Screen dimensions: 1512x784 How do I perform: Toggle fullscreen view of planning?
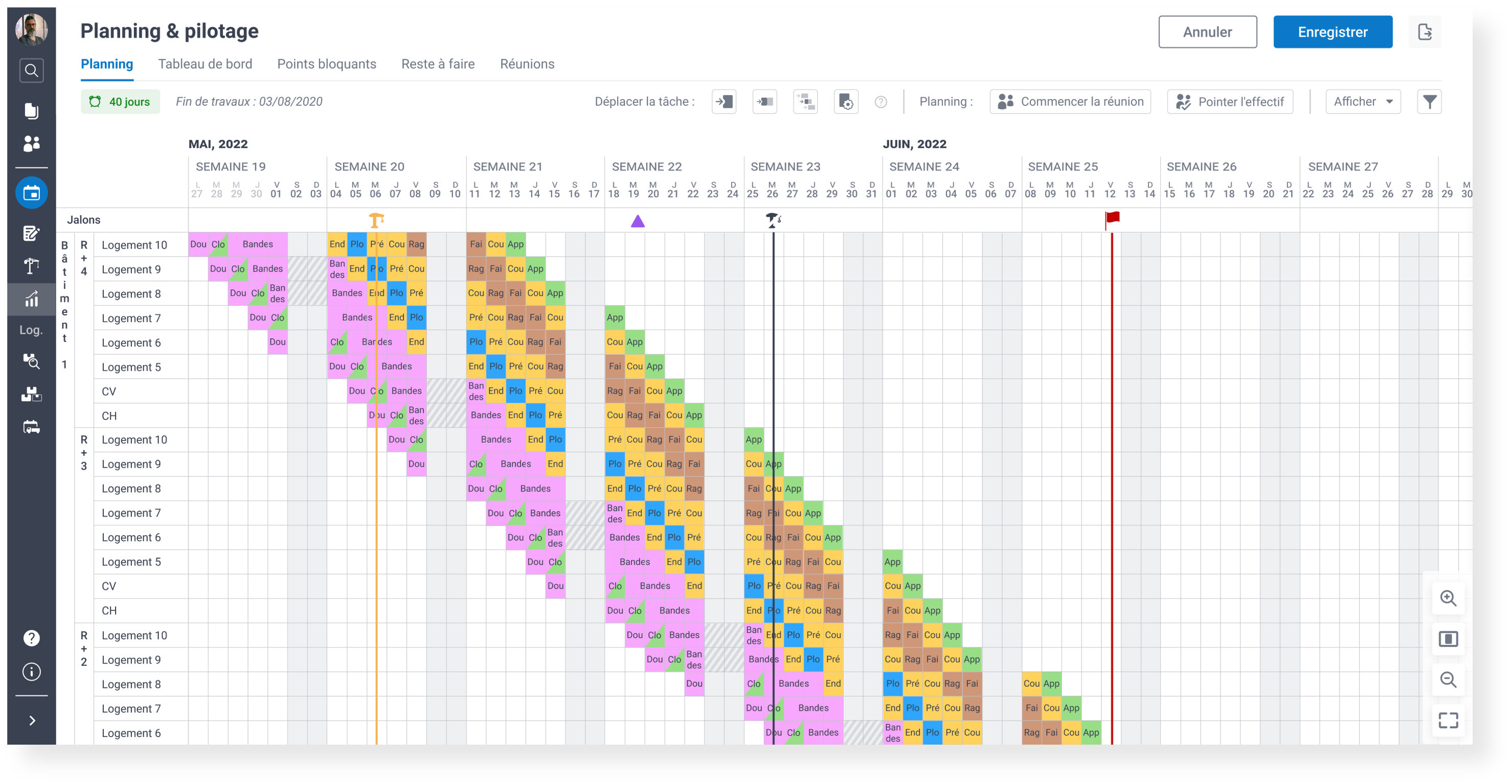(x=1448, y=720)
